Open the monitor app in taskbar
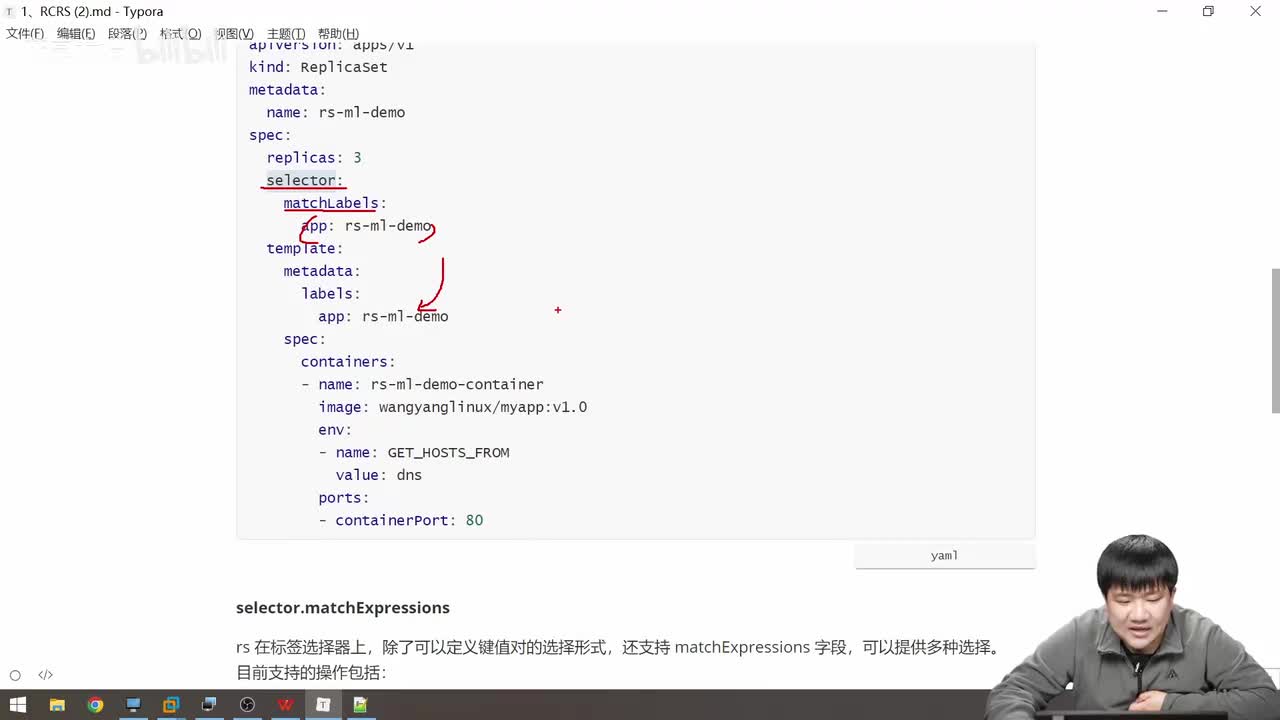Screen dimensions: 1280x720 [133, 705]
